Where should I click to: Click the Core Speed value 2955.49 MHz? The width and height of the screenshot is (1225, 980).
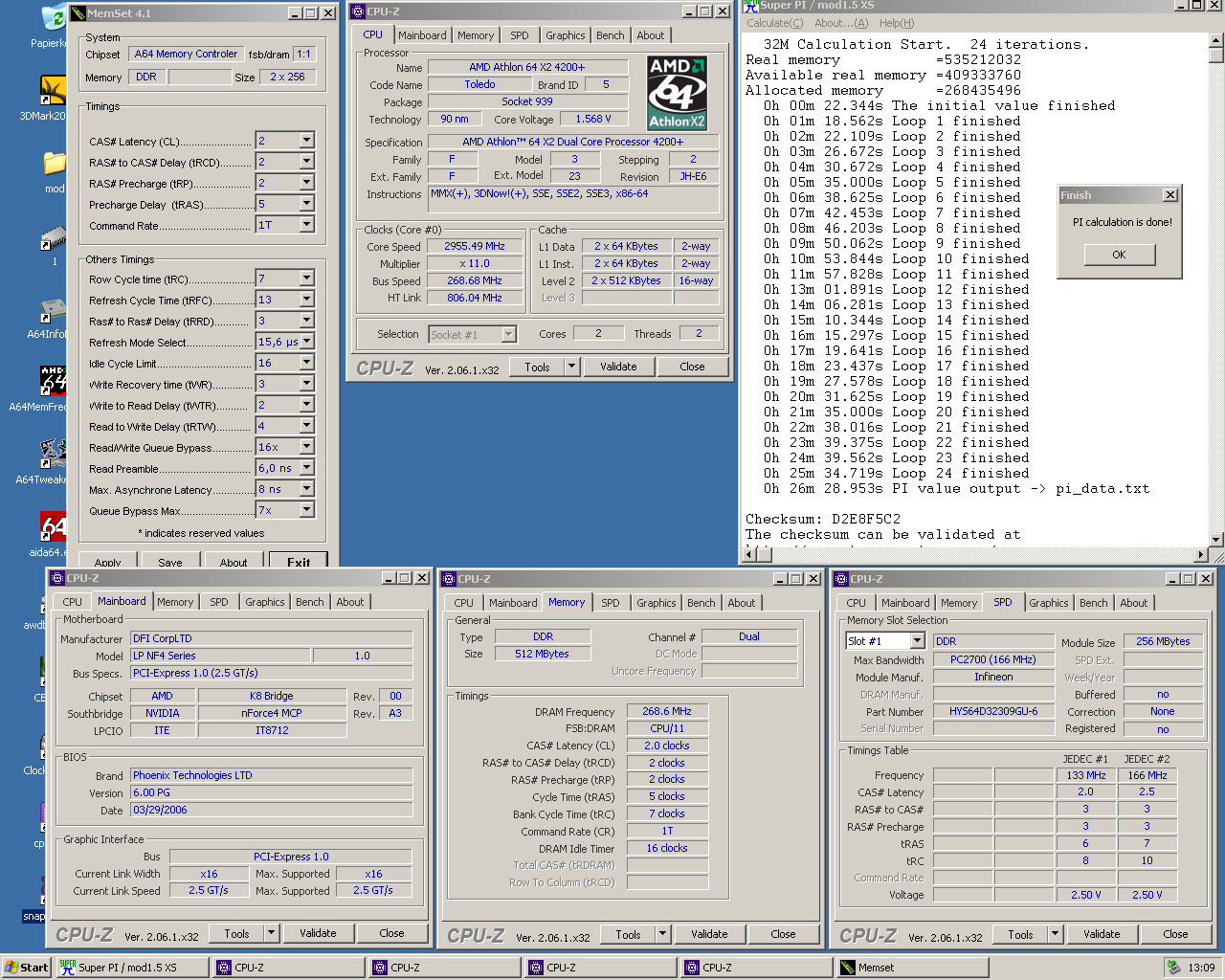click(475, 246)
